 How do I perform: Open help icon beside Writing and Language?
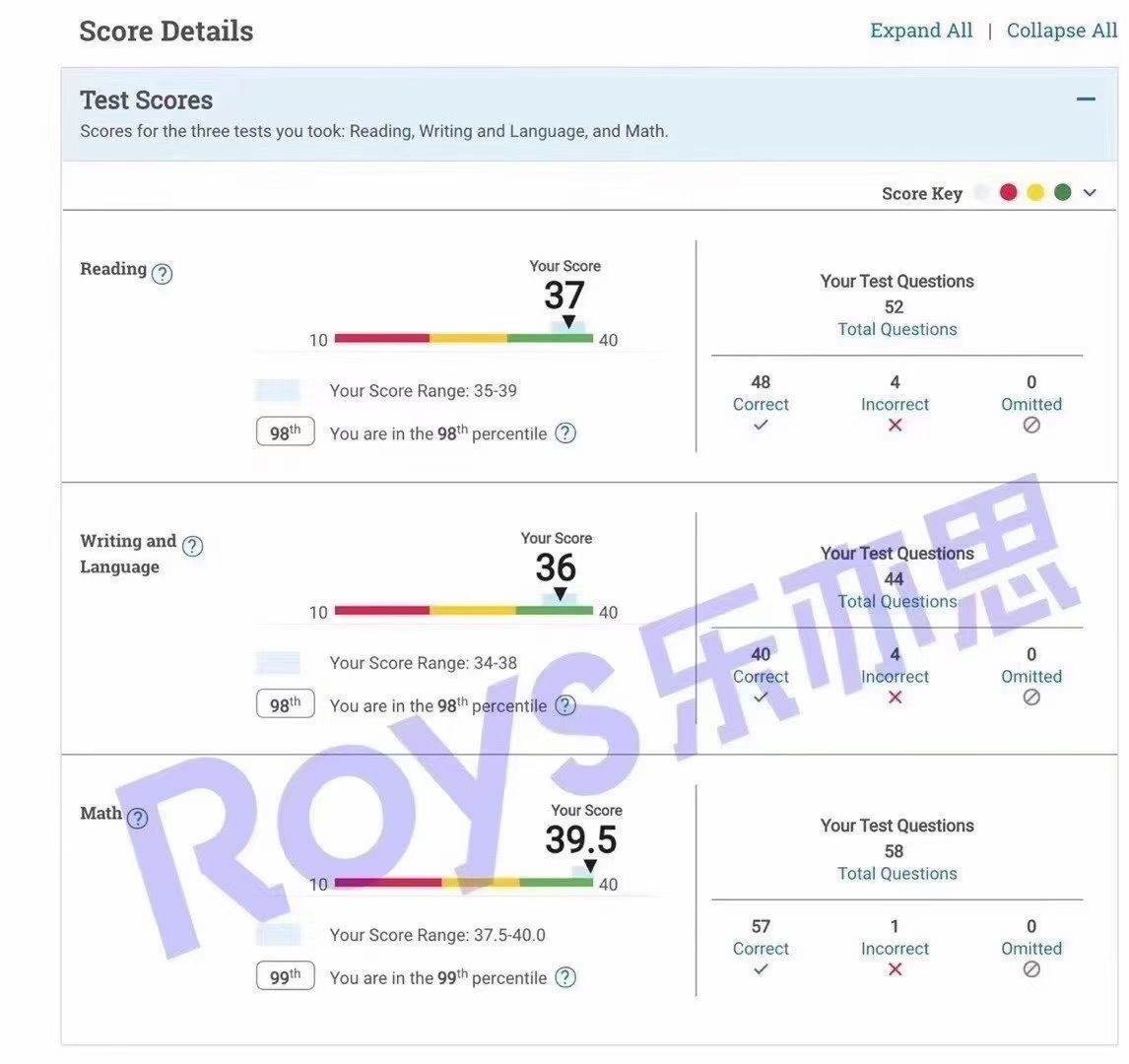193,546
